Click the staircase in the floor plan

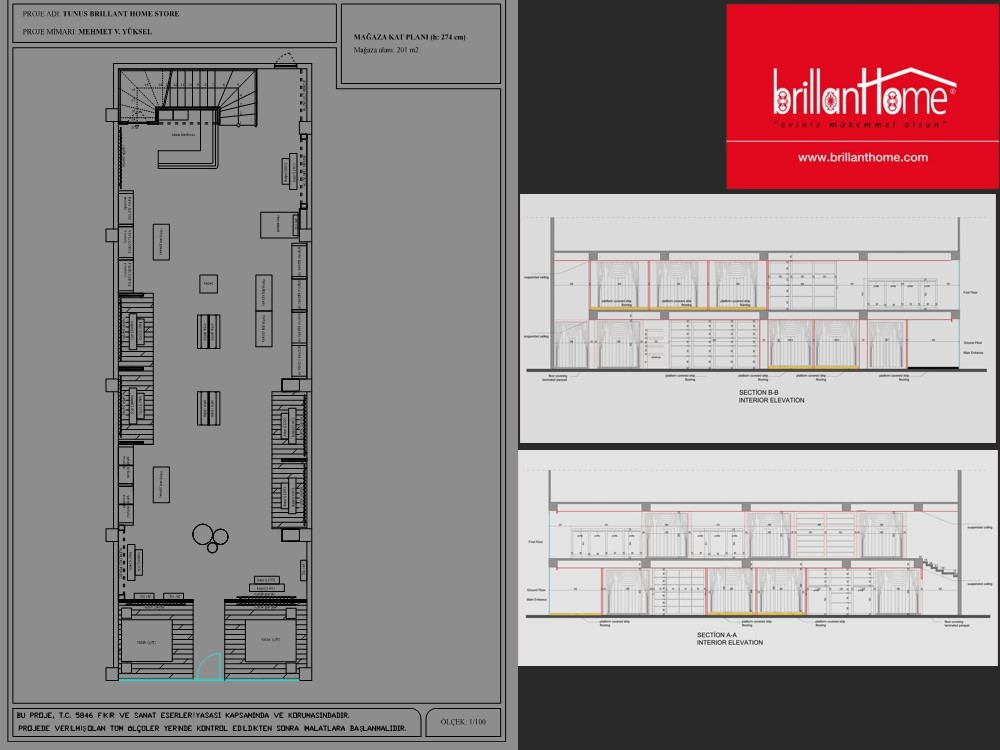click(188, 97)
